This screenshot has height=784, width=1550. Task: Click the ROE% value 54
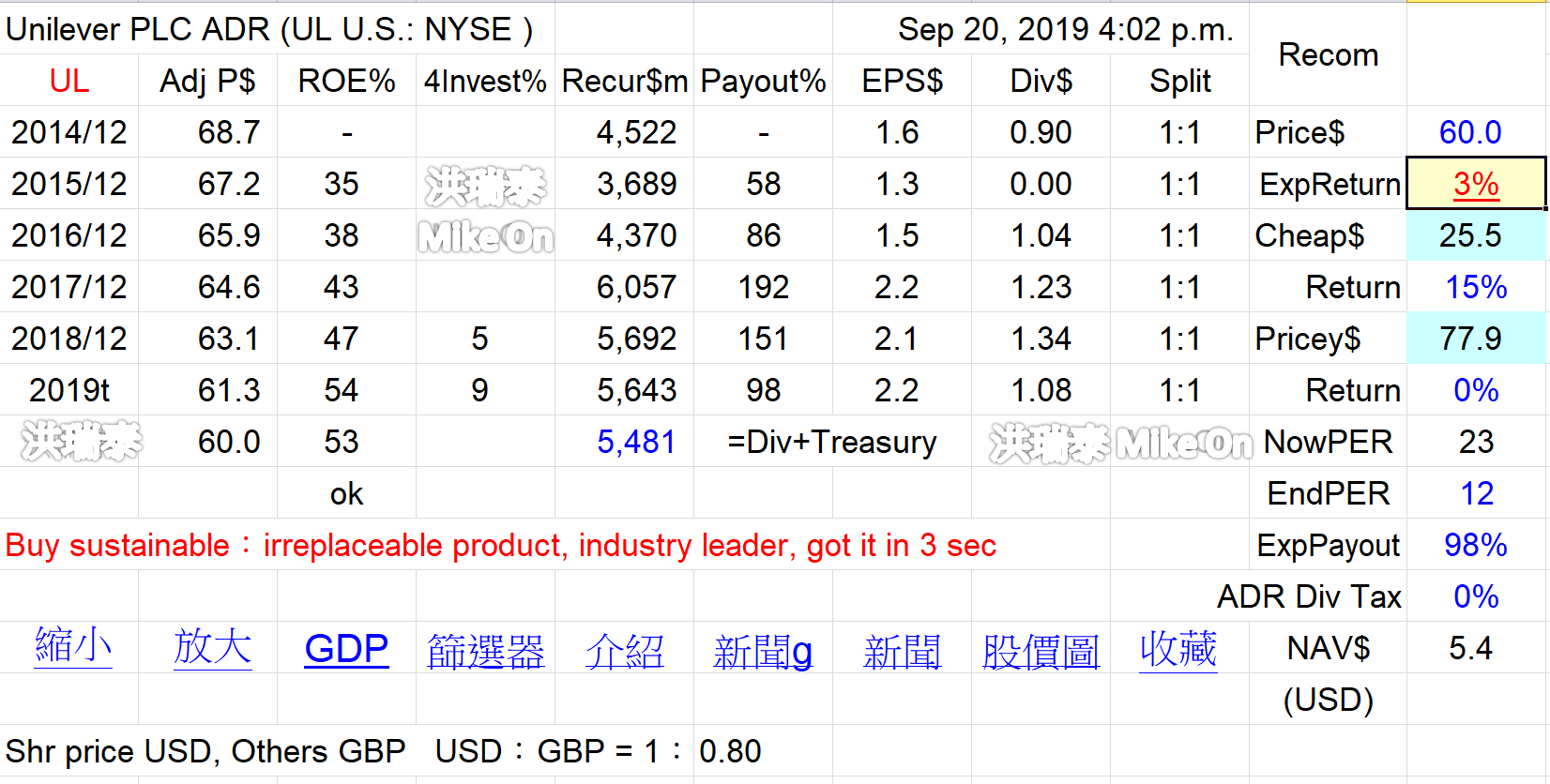tap(342, 390)
